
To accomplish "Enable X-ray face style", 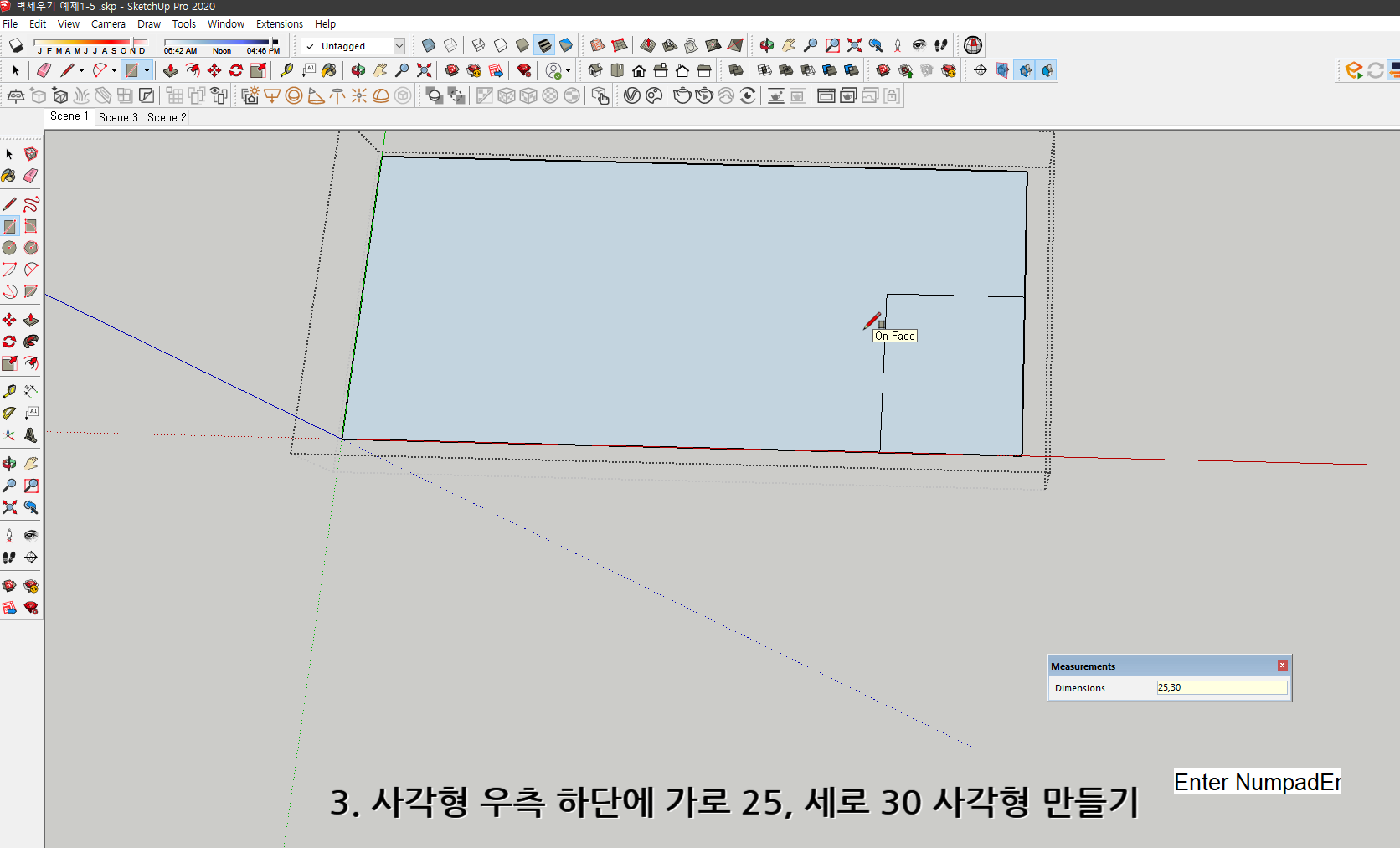I will [428, 45].
